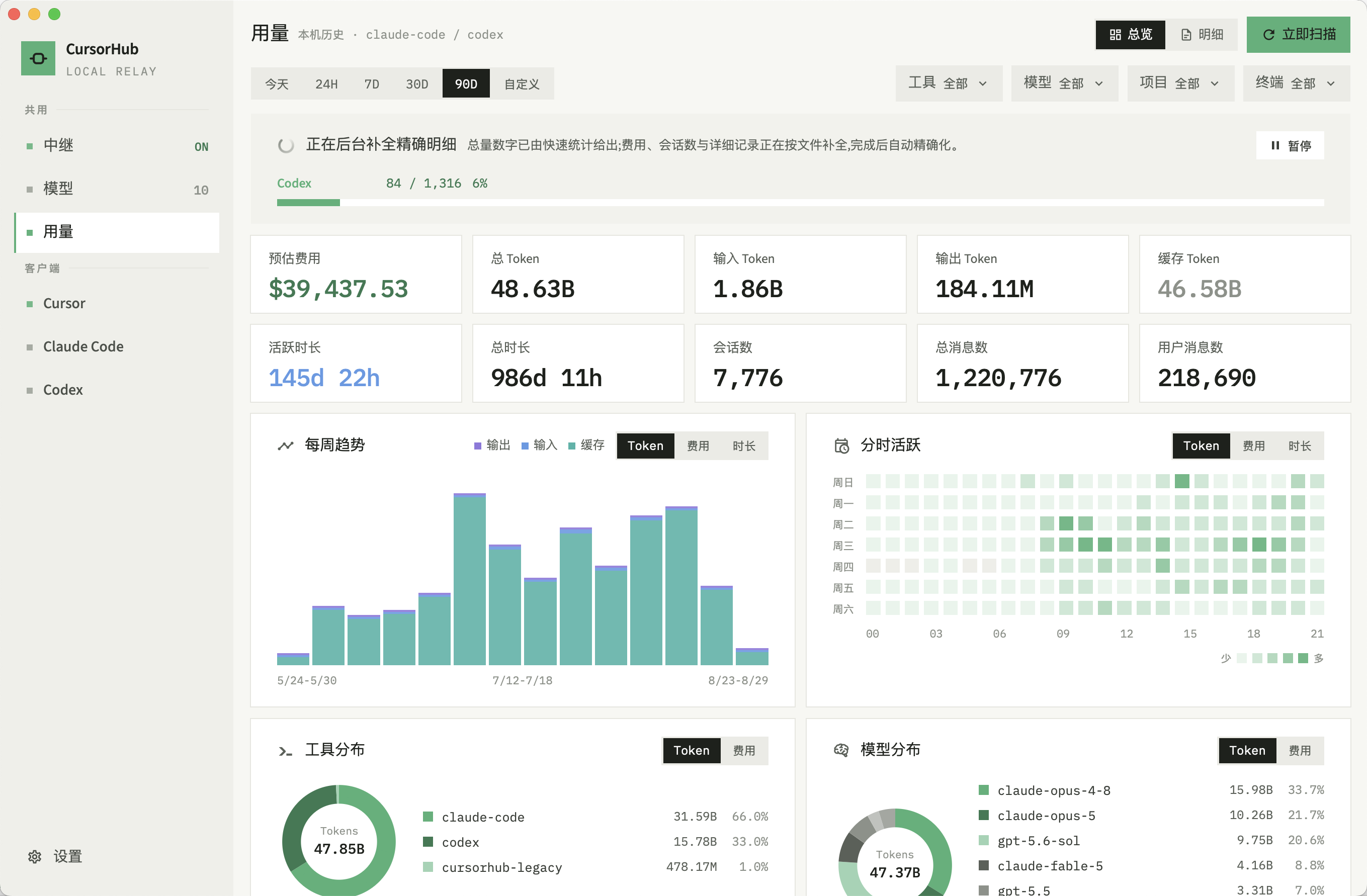Click the trend line icon by 每周趋势
The height and width of the screenshot is (896, 1367).
(286, 445)
